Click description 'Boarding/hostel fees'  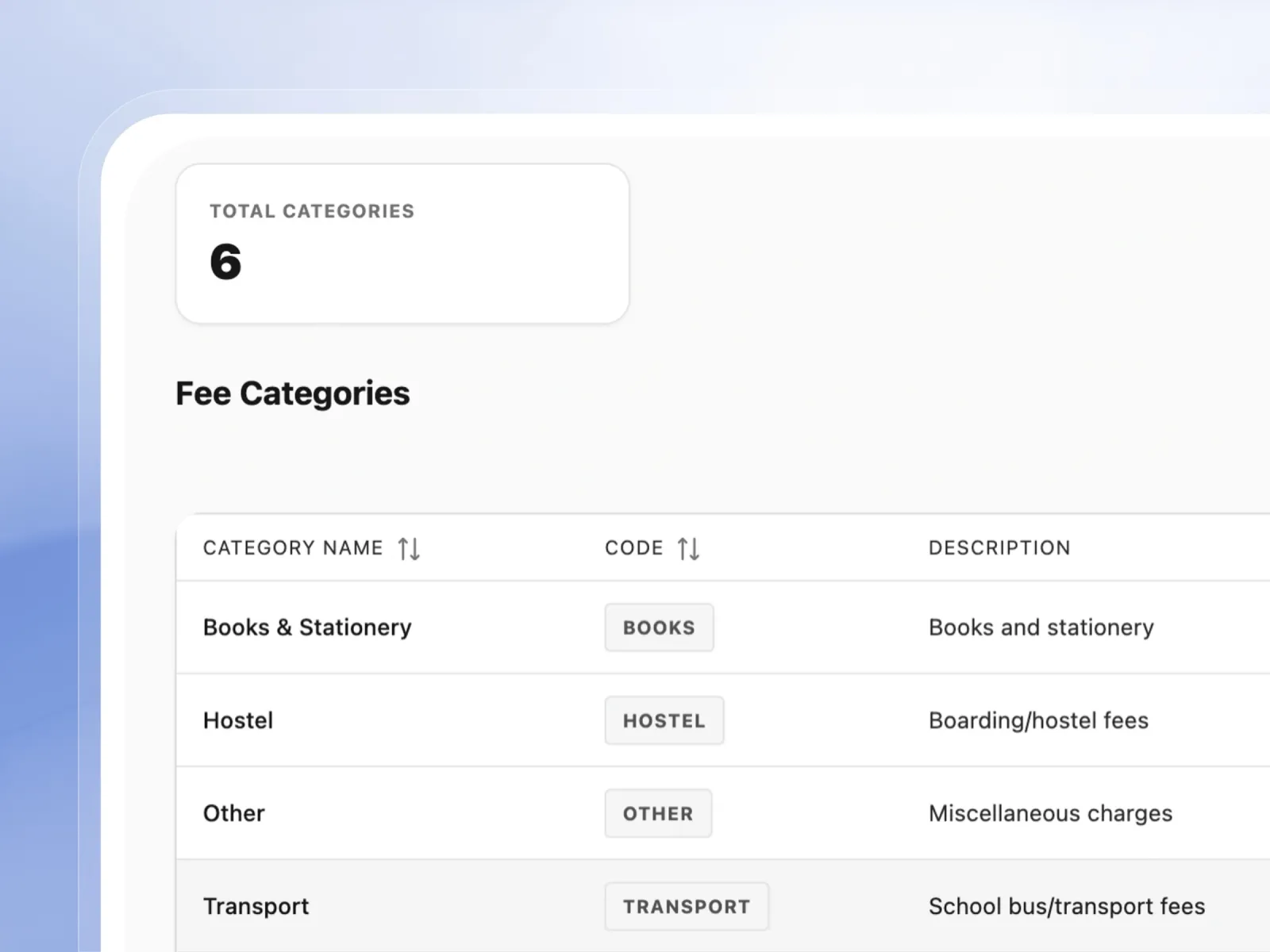pos(1038,720)
